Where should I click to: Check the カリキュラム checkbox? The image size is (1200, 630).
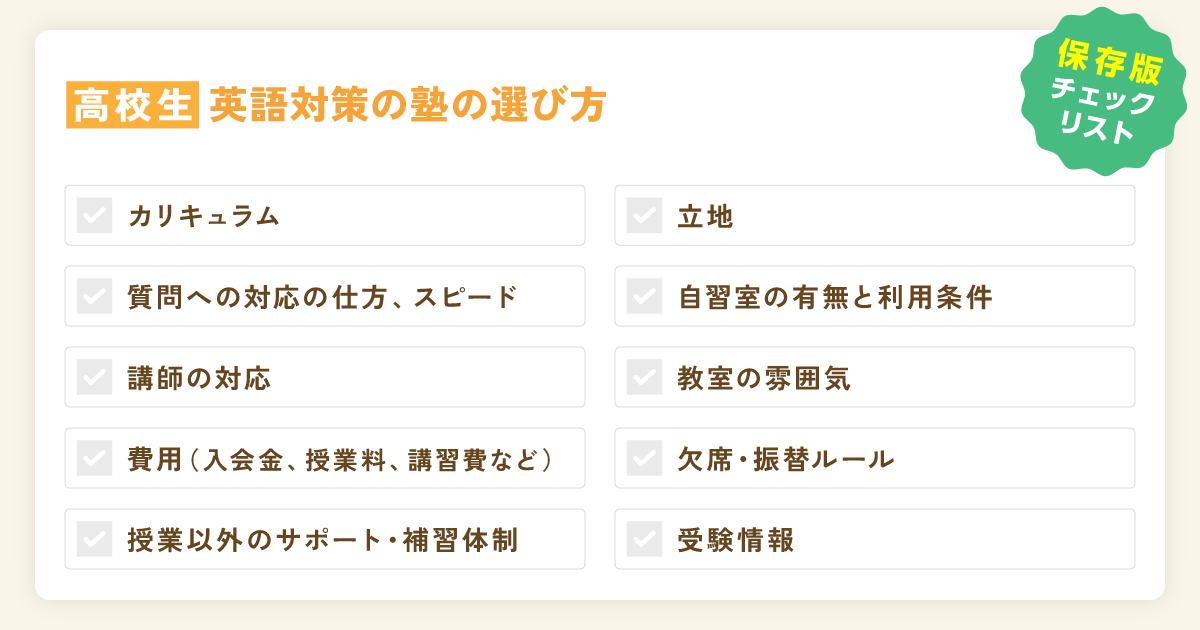(94, 215)
